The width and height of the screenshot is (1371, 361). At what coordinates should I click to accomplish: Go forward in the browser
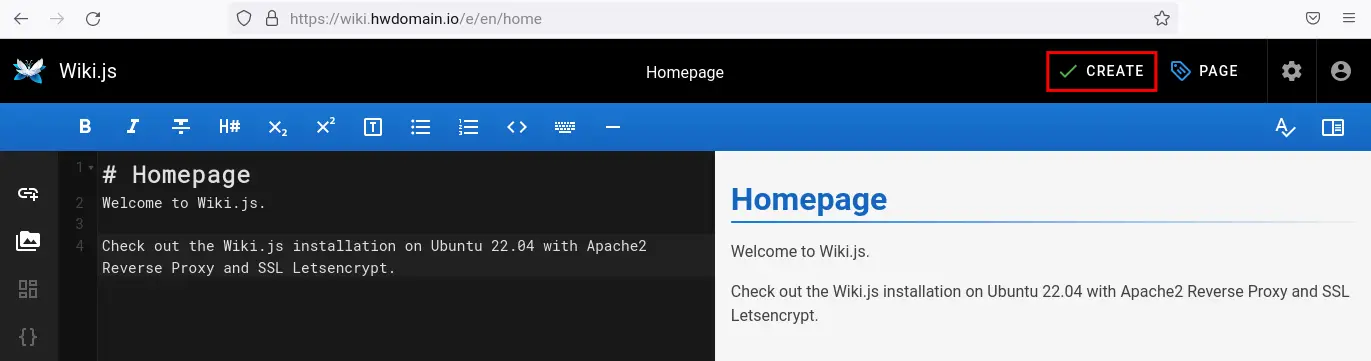[x=57, y=18]
